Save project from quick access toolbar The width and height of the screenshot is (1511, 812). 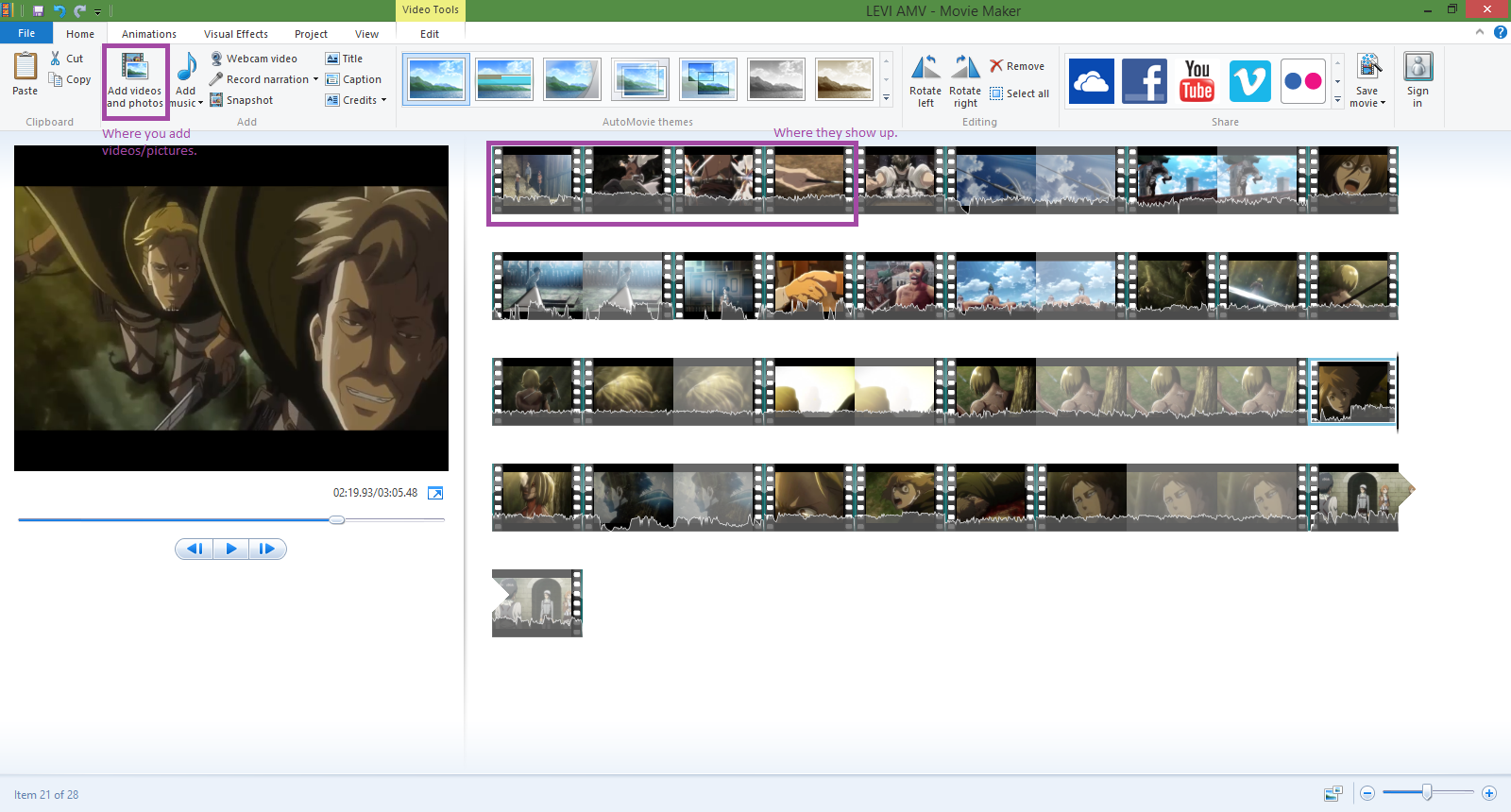[x=39, y=10]
